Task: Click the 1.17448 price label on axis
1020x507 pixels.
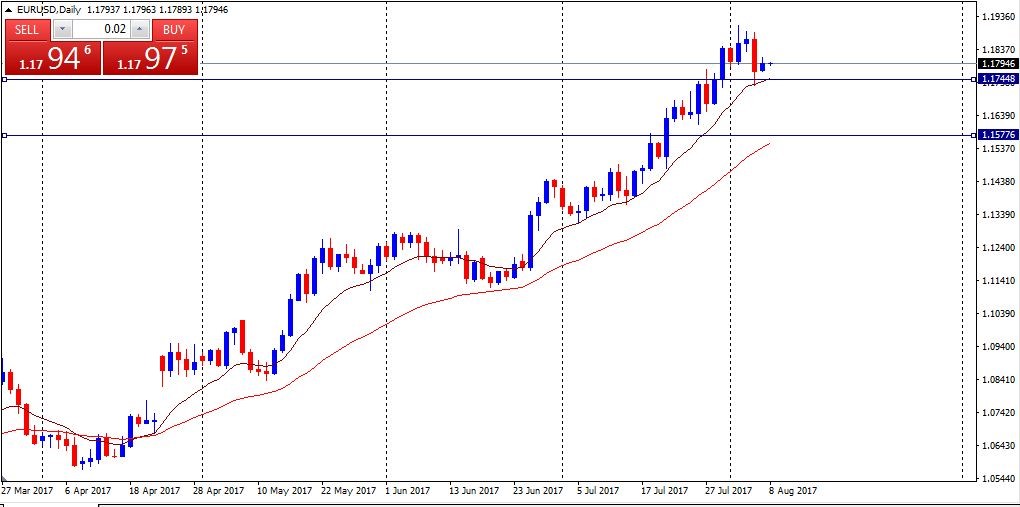Action: point(997,79)
